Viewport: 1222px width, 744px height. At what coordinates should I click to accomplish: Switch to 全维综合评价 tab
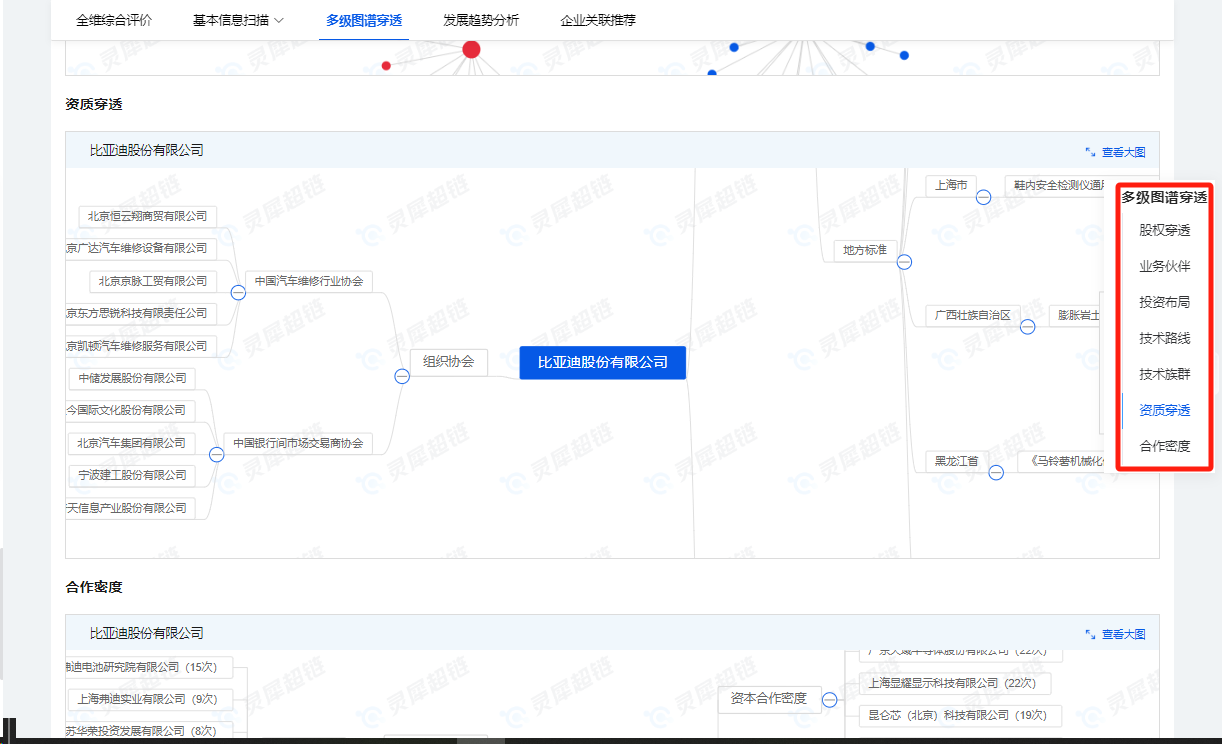pyautogui.click(x=114, y=20)
